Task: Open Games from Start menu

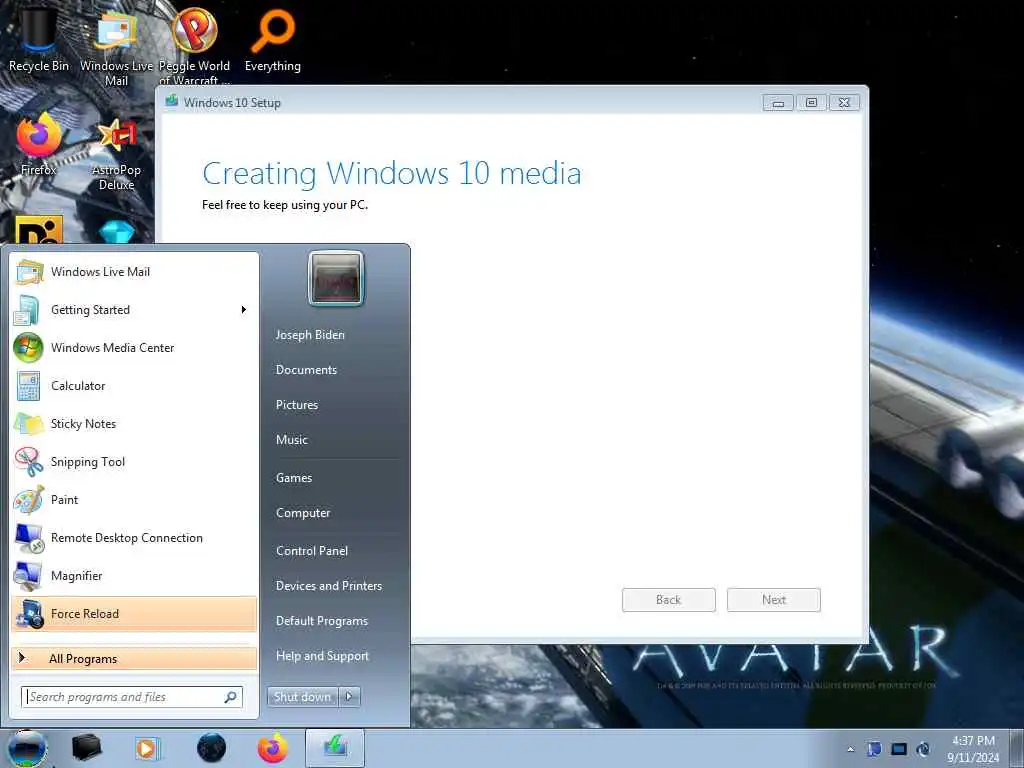Action: pos(294,478)
